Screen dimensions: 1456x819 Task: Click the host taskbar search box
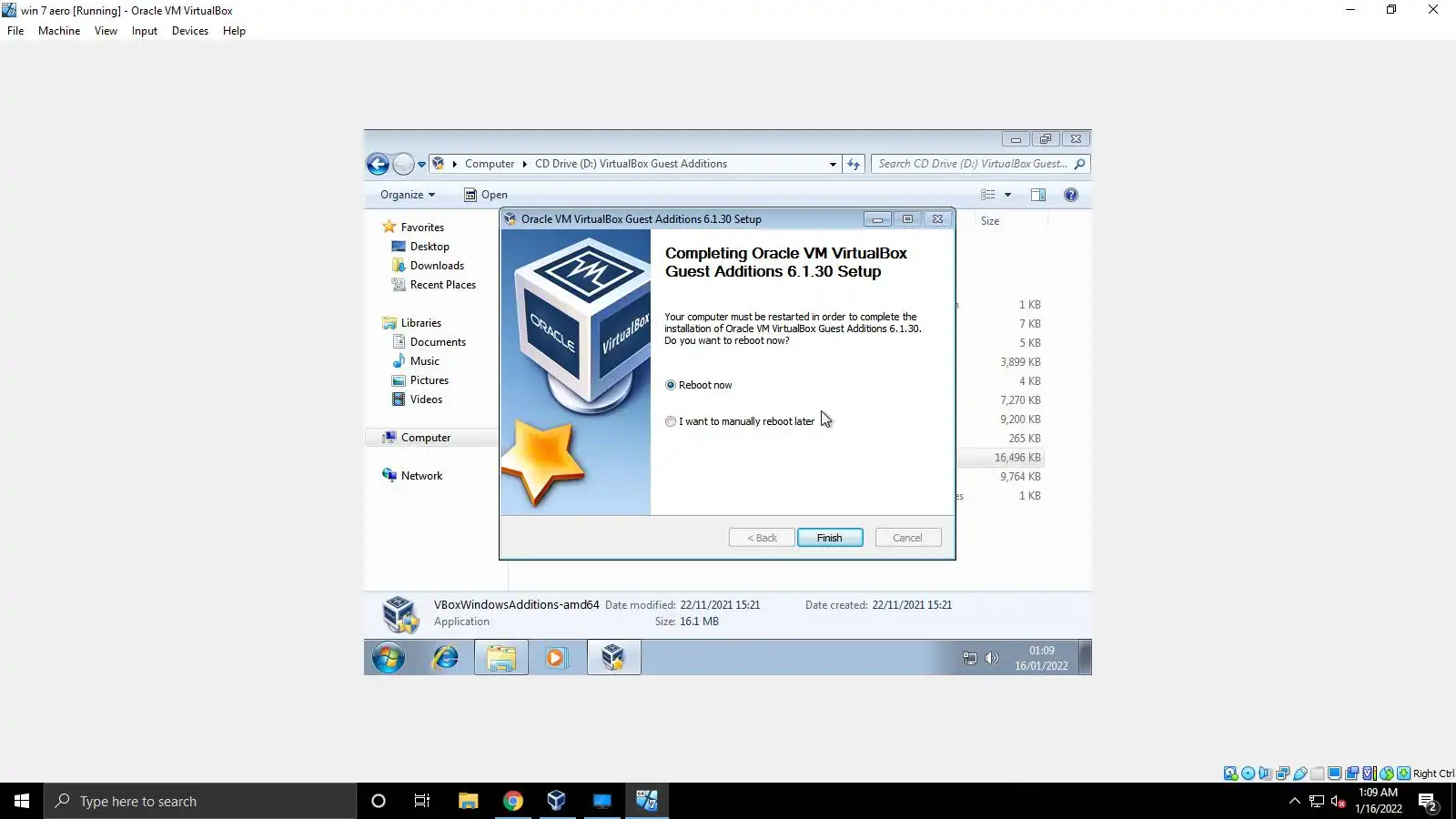click(200, 801)
